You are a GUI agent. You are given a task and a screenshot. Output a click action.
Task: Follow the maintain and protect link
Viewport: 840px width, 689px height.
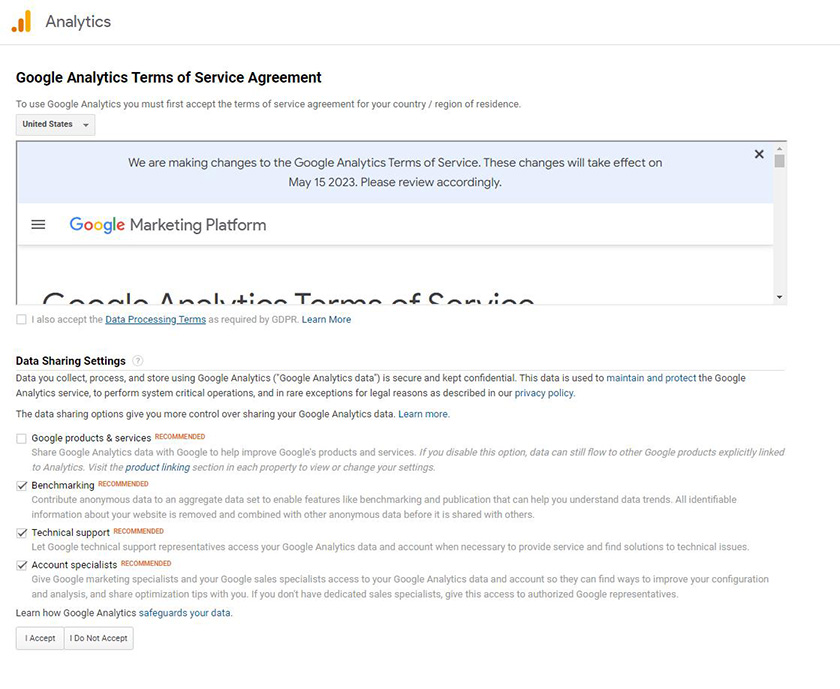click(651, 378)
